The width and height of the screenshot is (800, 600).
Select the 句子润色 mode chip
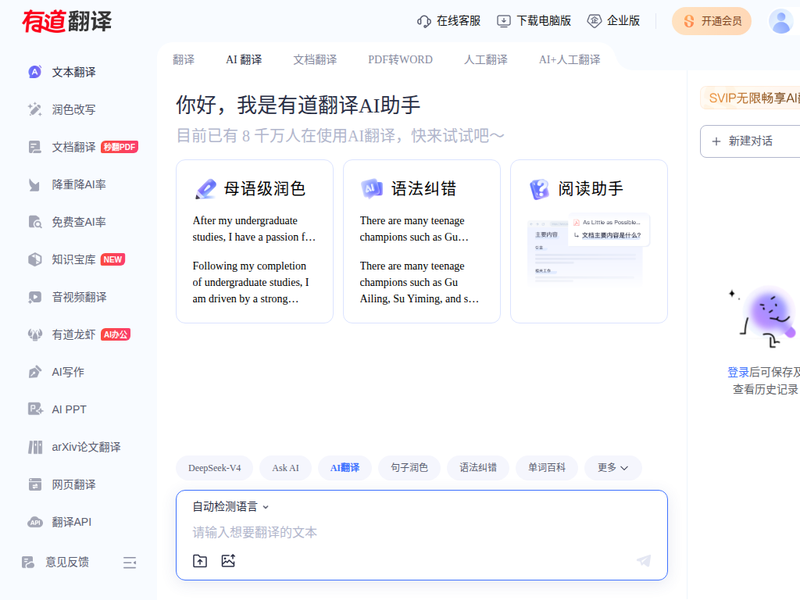coord(409,468)
